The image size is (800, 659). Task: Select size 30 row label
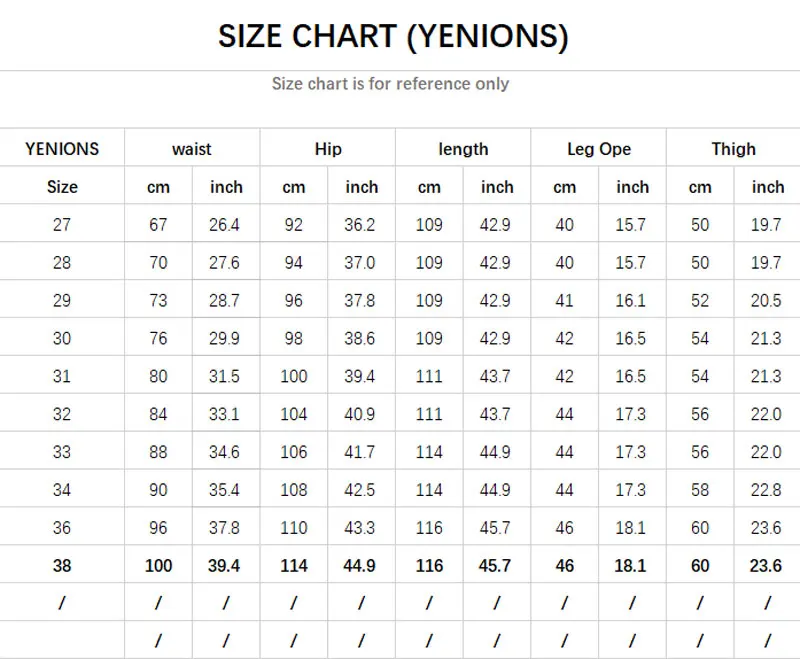pyautogui.click(x=62, y=339)
